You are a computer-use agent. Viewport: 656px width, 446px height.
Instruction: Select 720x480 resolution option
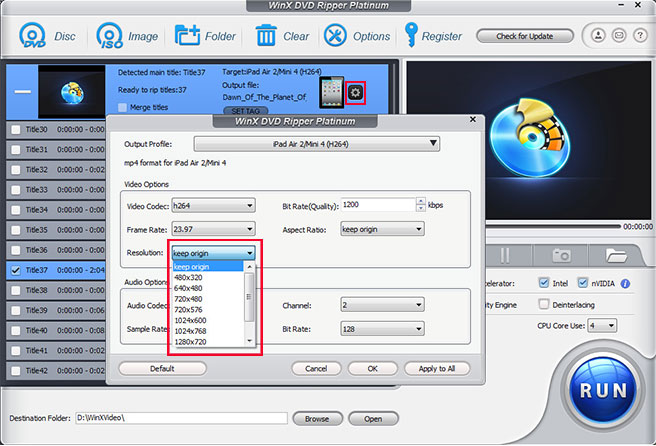208,299
